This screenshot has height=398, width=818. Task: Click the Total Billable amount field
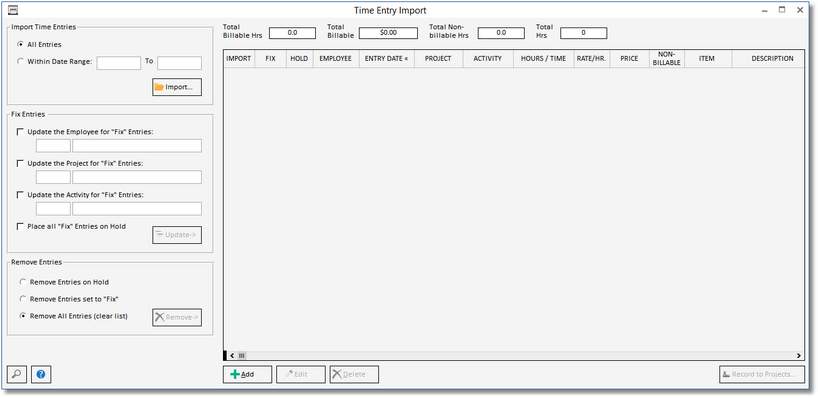pyautogui.click(x=388, y=33)
